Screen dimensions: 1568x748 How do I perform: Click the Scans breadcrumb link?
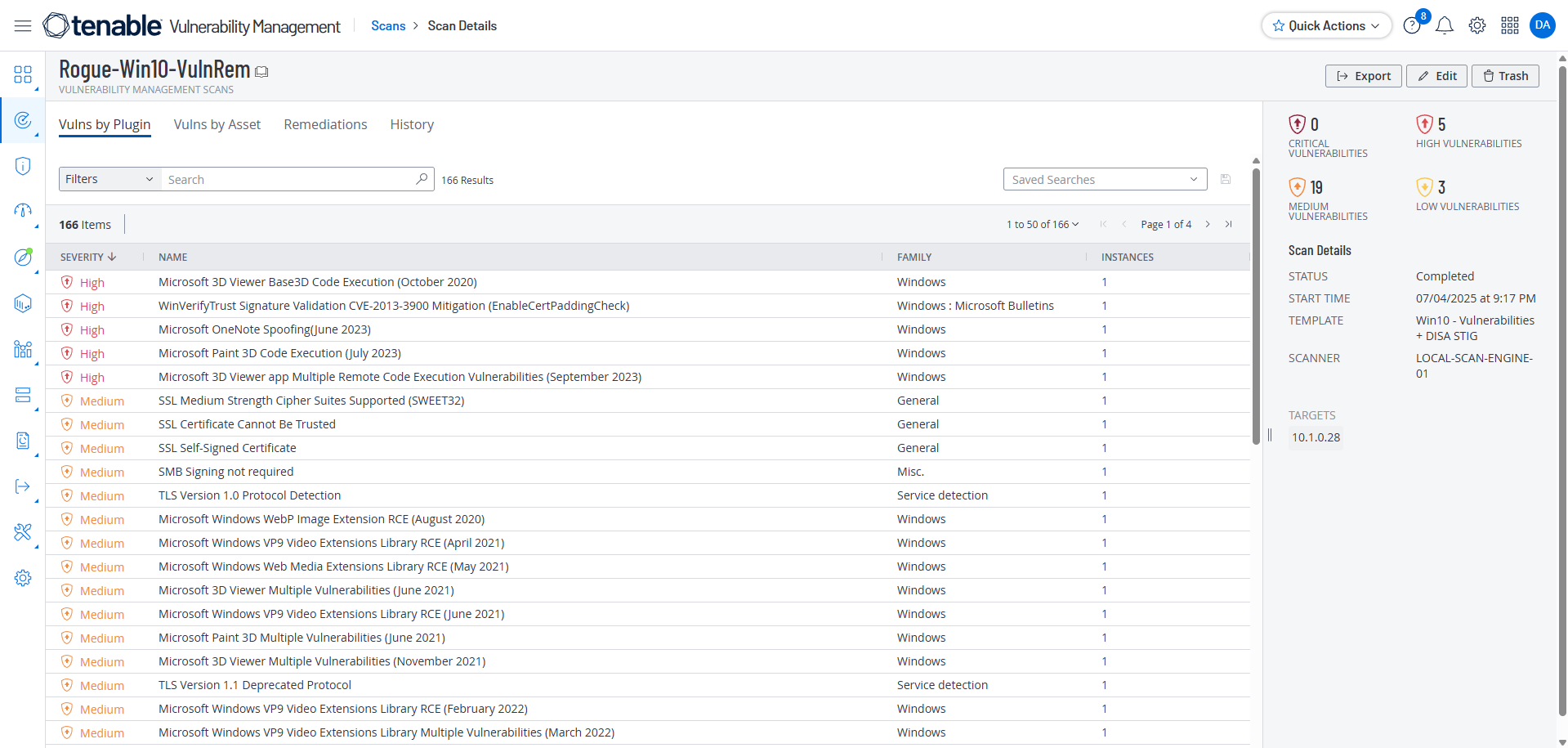[x=388, y=26]
